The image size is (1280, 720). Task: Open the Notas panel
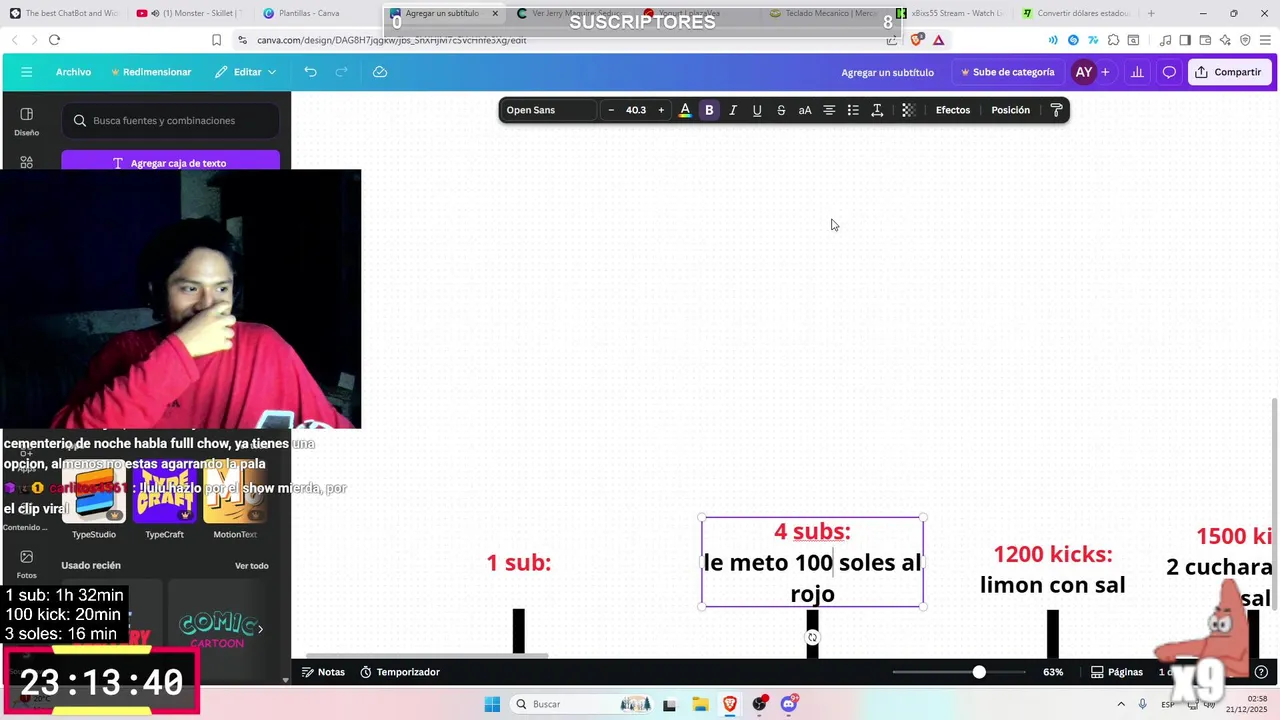(x=323, y=672)
